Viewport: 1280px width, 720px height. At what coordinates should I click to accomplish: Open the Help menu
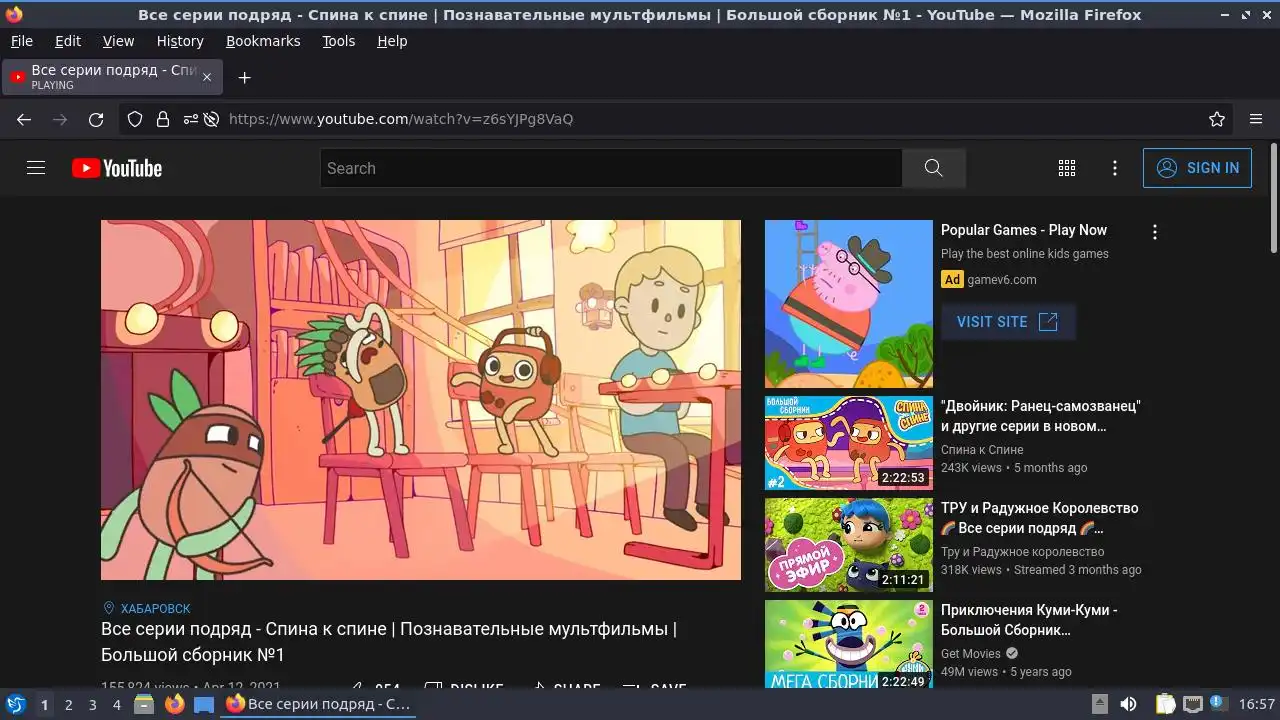click(x=392, y=41)
